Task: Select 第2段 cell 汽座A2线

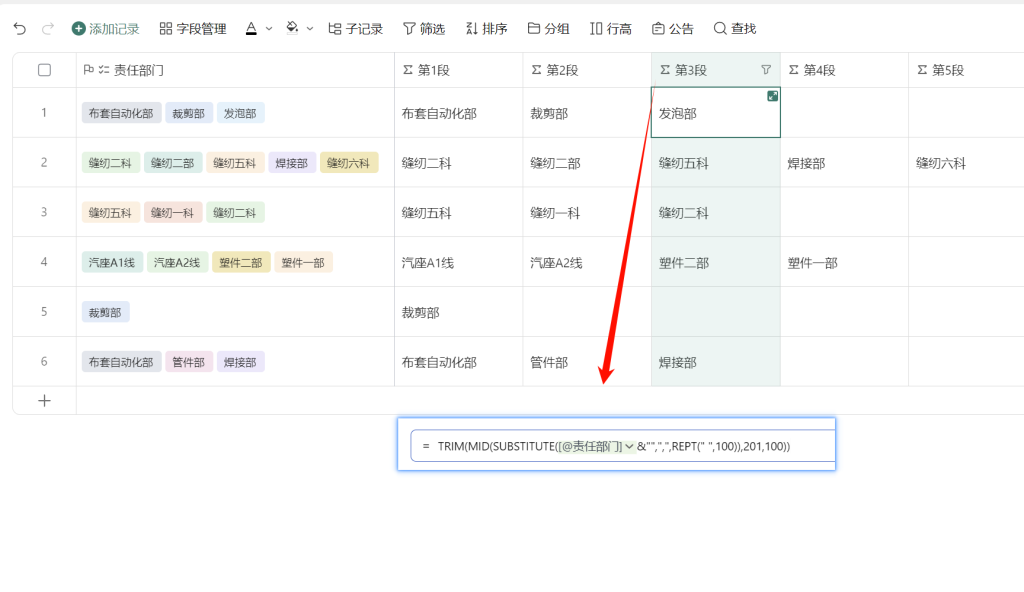Action: (587, 263)
